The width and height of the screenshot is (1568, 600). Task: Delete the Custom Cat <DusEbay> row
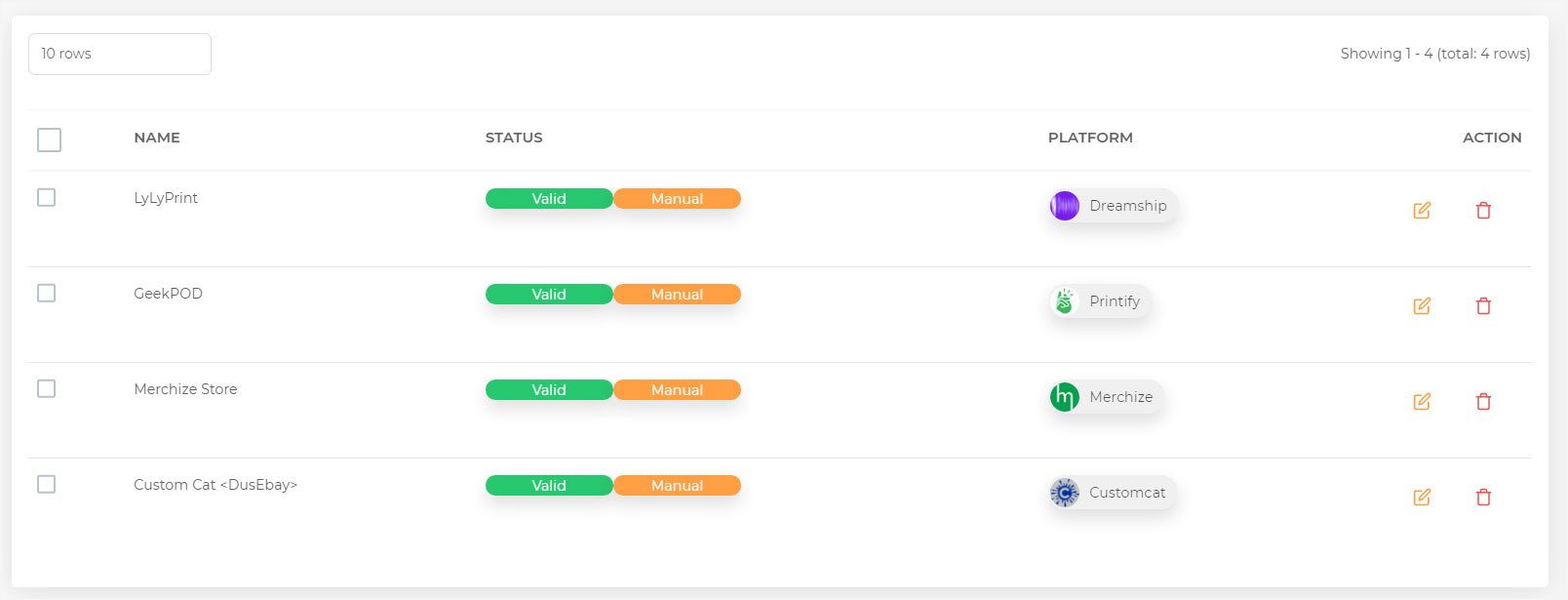pyautogui.click(x=1483, y=497)
